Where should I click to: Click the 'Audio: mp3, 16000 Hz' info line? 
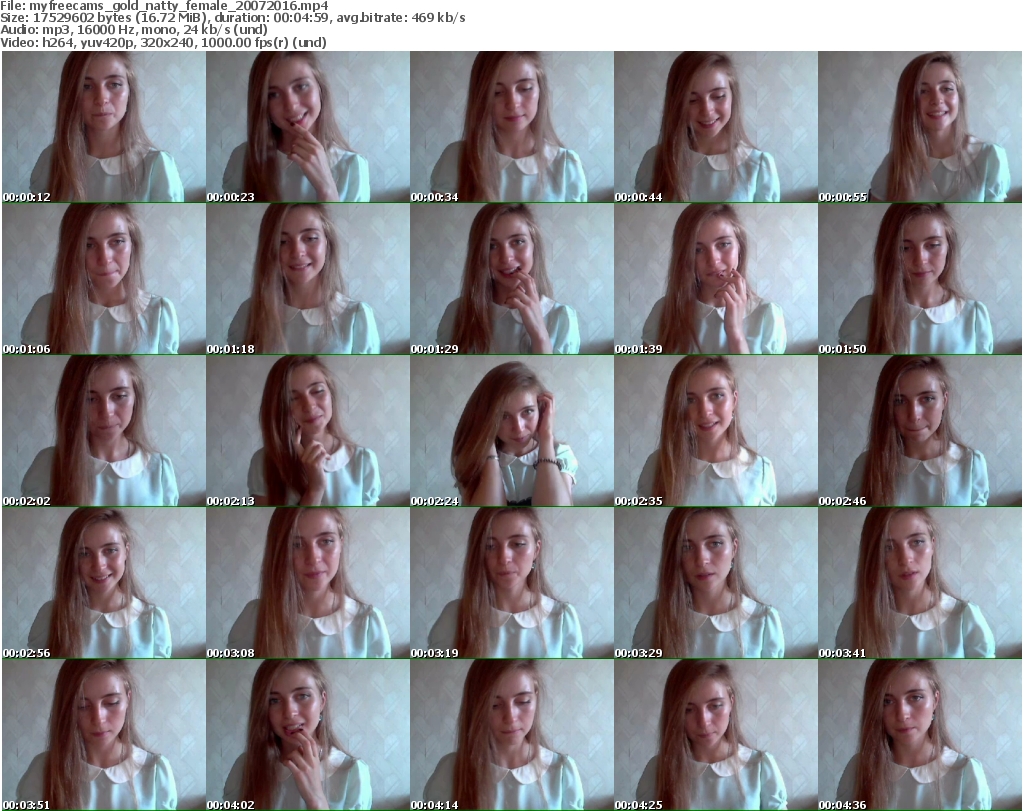pos(134,30)
